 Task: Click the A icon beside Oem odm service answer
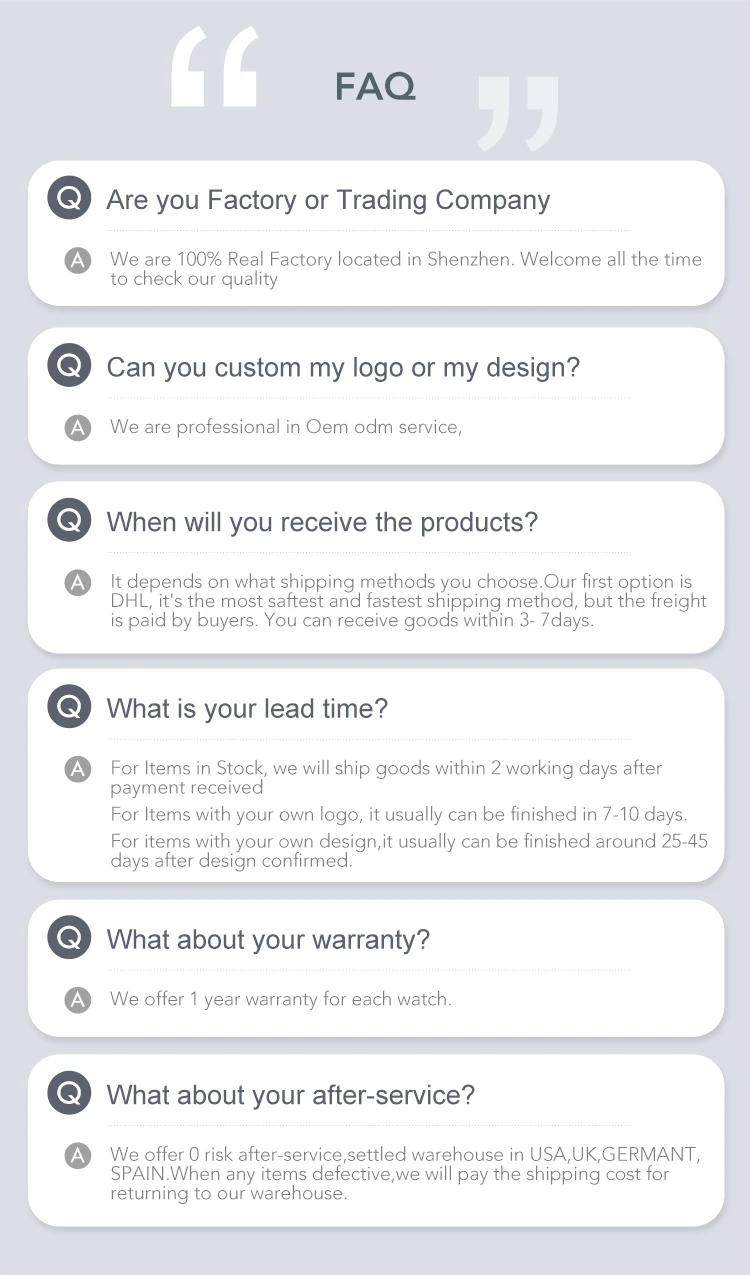point(78,427)
